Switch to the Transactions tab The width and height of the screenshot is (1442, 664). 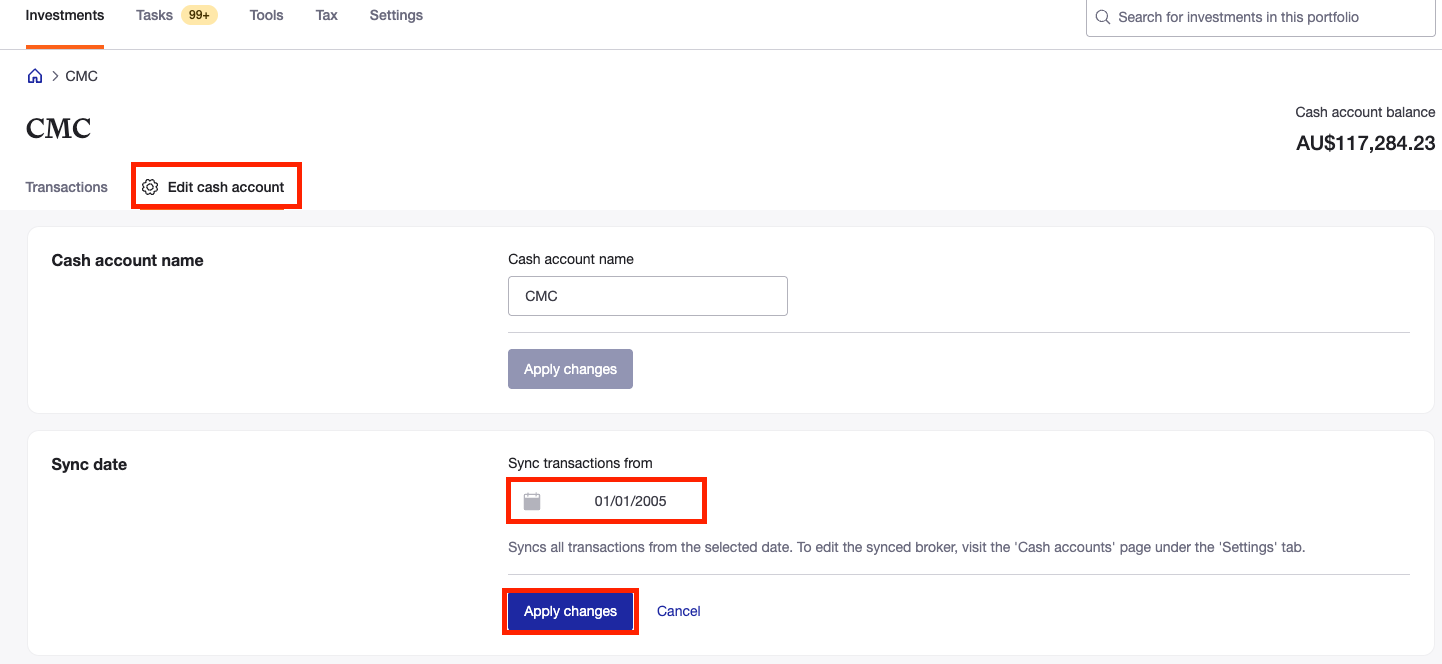point(67,187)
